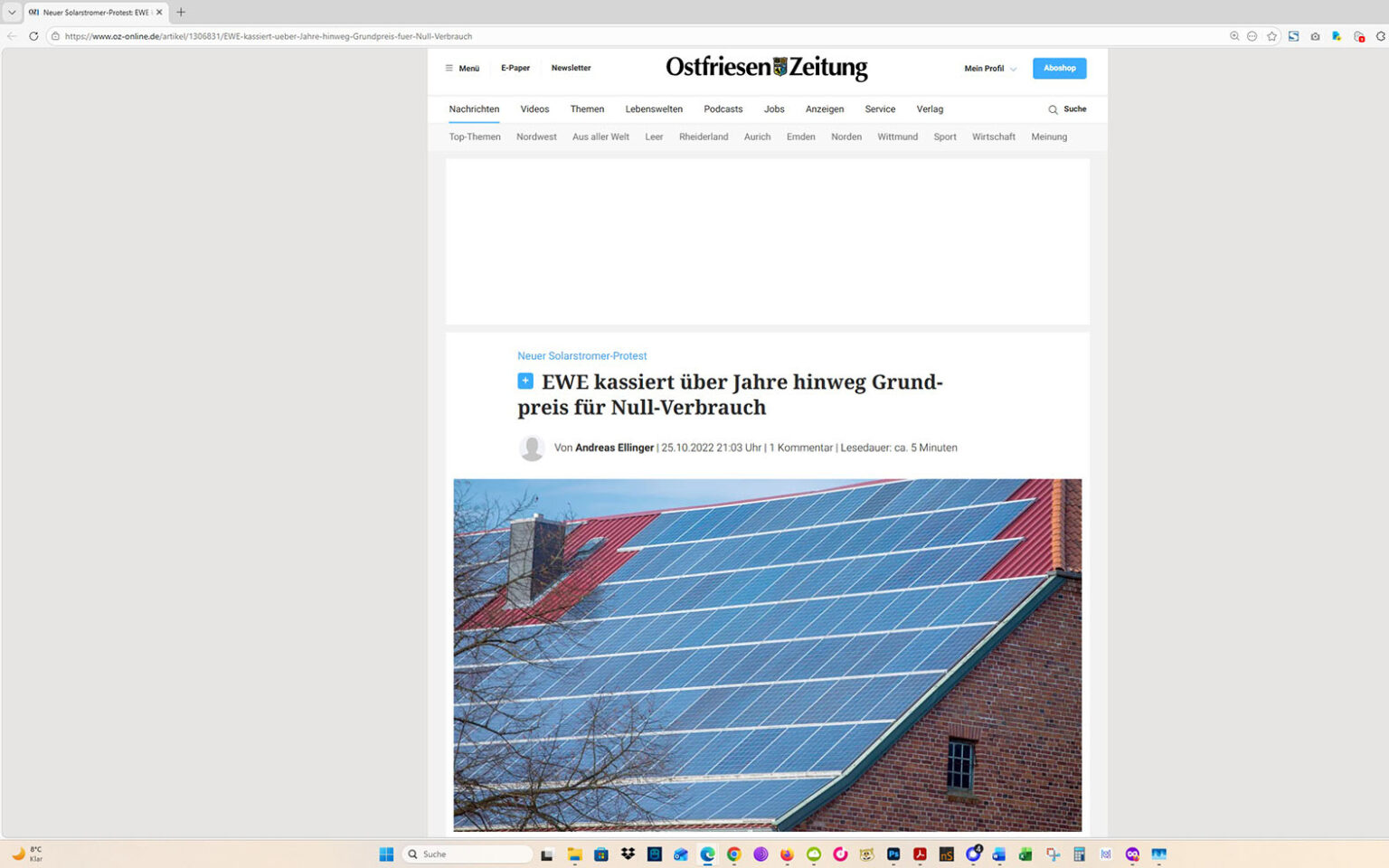Click the blue Aboshop button
Viewport: 1389px width, 868px height.
(1059, 68)
